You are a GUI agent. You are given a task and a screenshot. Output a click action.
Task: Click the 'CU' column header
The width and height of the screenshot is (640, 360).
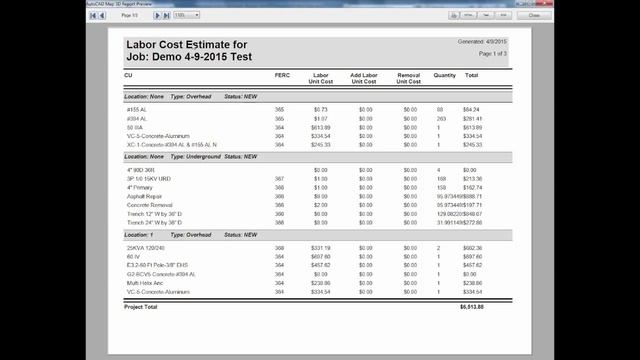click(x=128, y=75)
